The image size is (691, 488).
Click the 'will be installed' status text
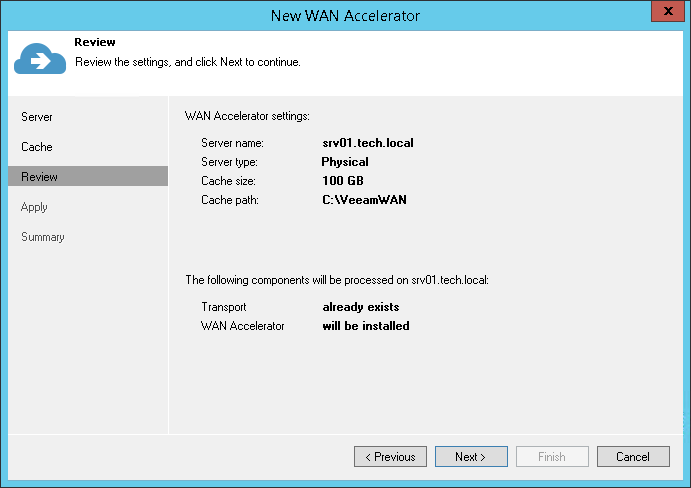click(x=365, y=326)
